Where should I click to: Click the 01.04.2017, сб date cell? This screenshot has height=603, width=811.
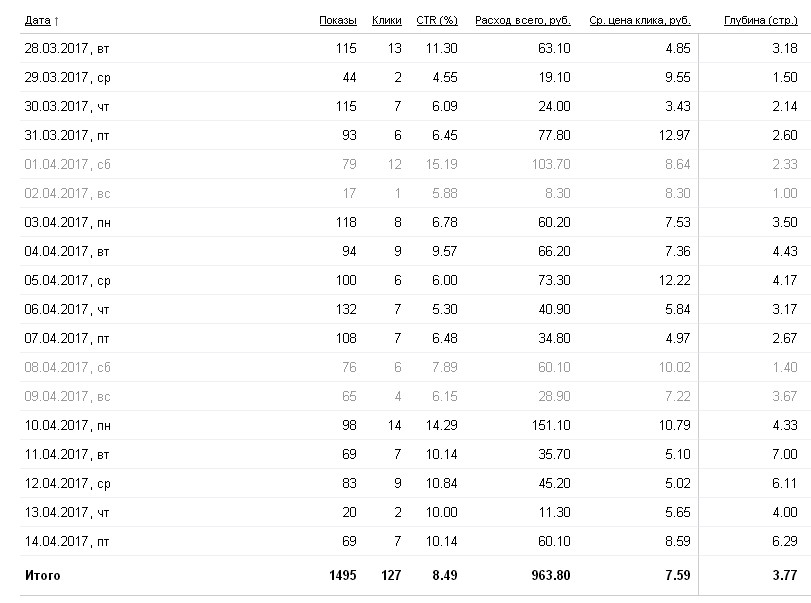click(x=65, y=164)
